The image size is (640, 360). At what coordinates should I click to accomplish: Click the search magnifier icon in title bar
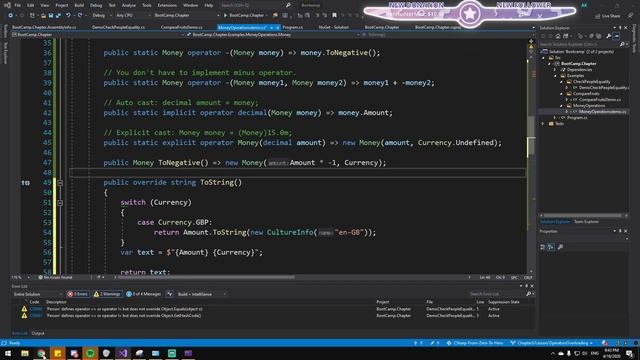(x=288, y=5)
